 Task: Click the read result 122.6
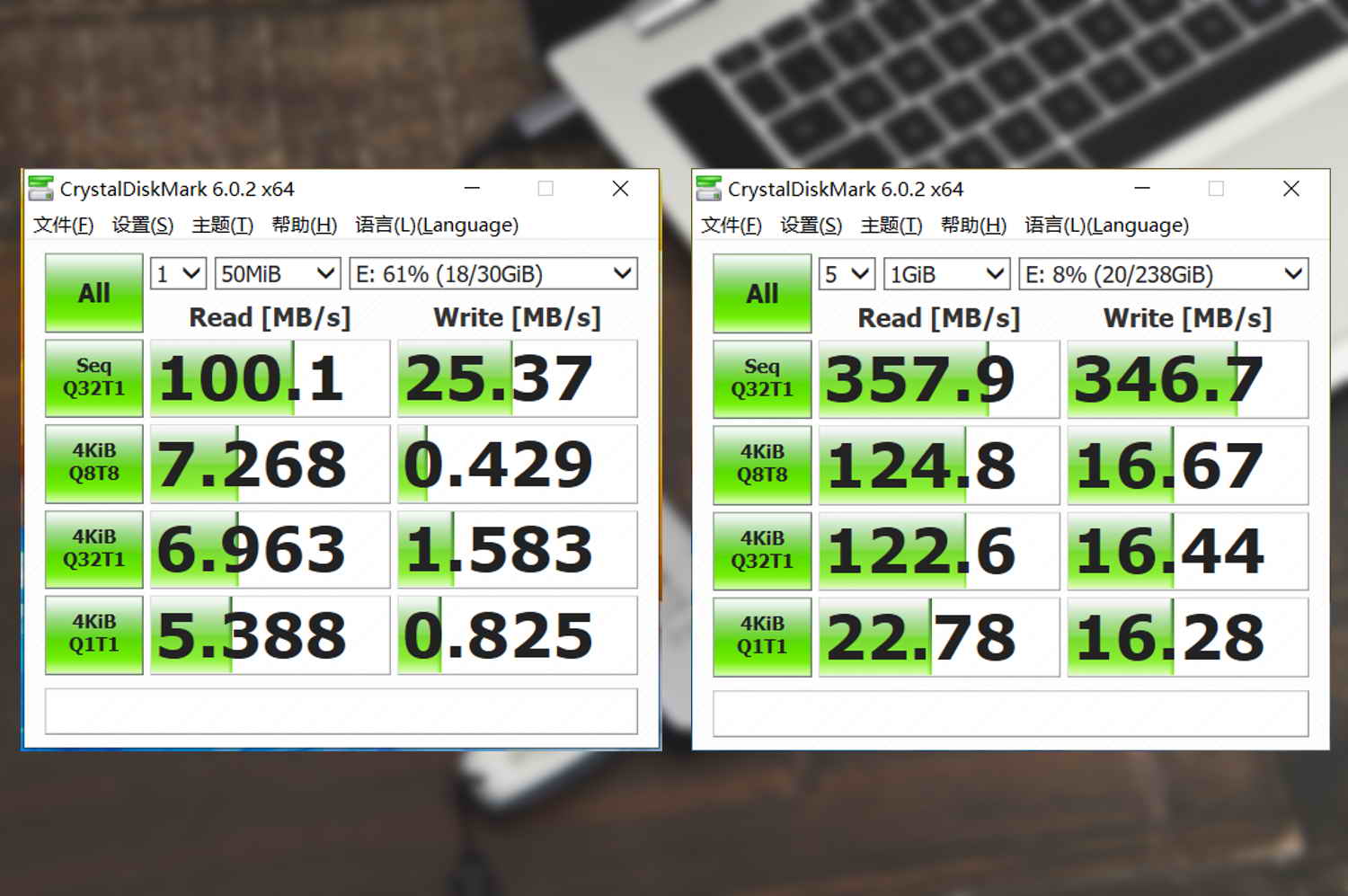939,551
